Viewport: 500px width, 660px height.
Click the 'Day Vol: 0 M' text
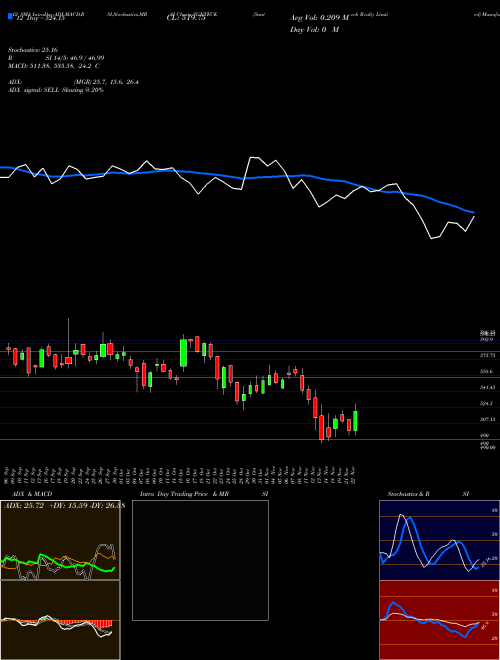[314, 30]
